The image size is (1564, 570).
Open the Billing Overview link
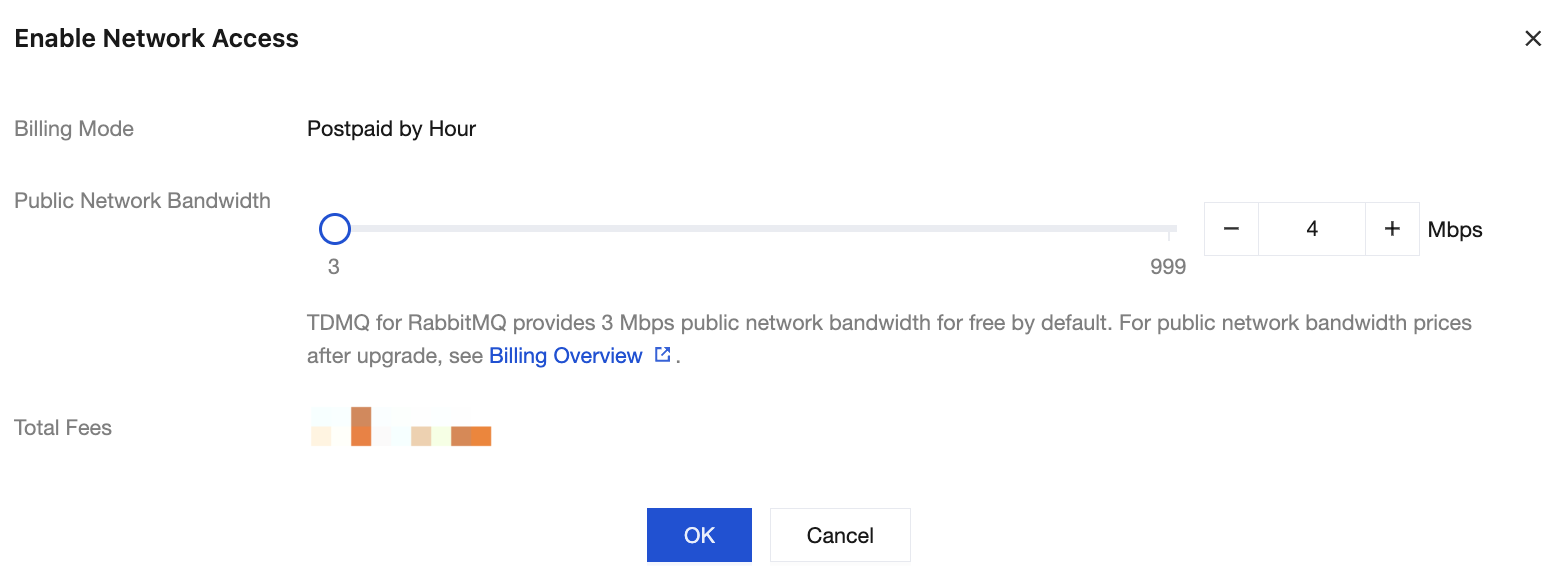[565, 356]
